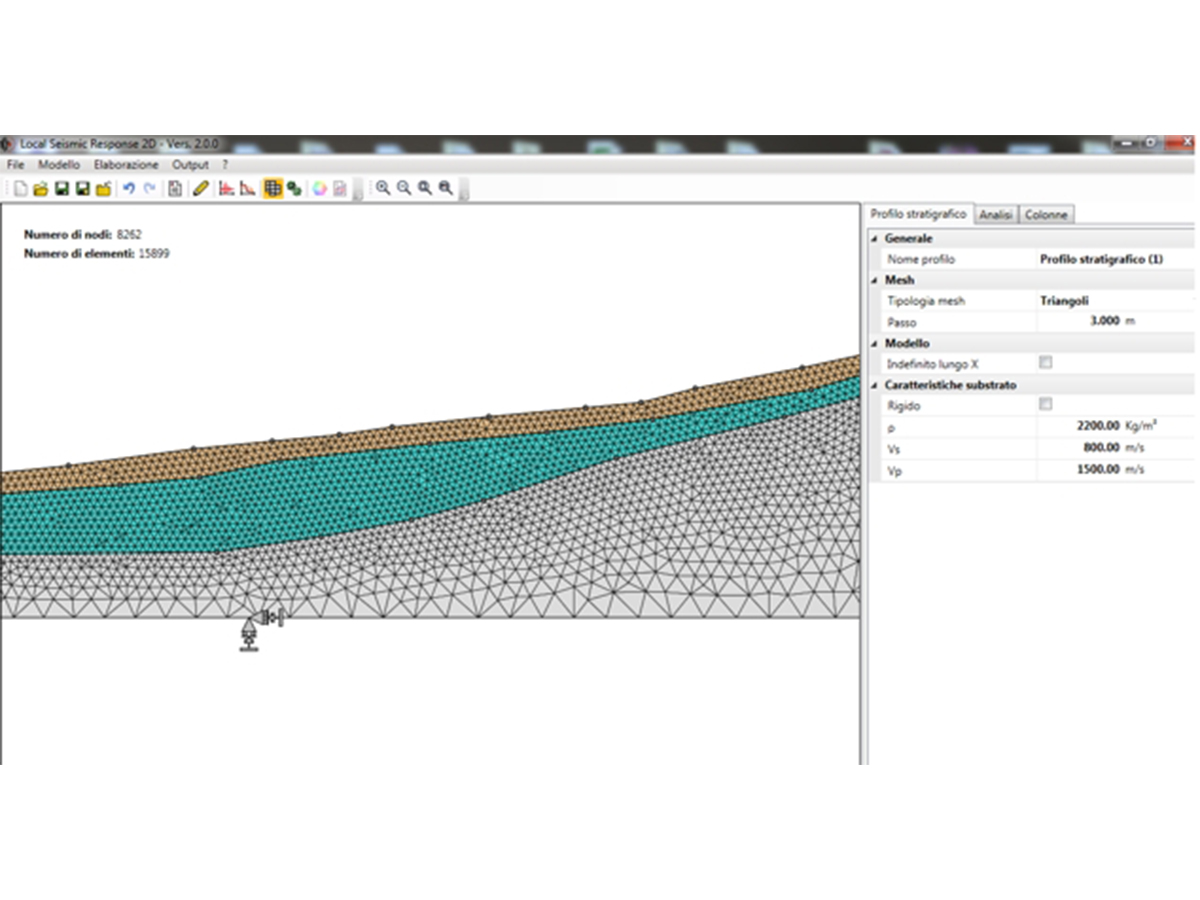Viewport: 1200px width, 900px height.
Task: Click the Open folder toolbar icon
Action: (x=41, y=188)
